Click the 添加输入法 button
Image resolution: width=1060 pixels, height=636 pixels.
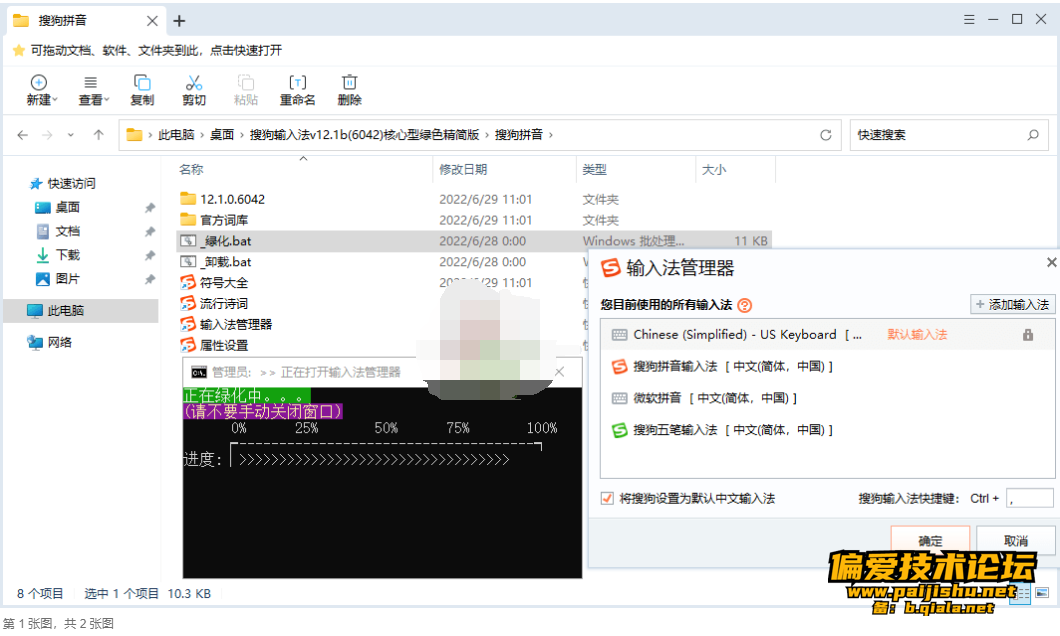tap(1013, 305)
